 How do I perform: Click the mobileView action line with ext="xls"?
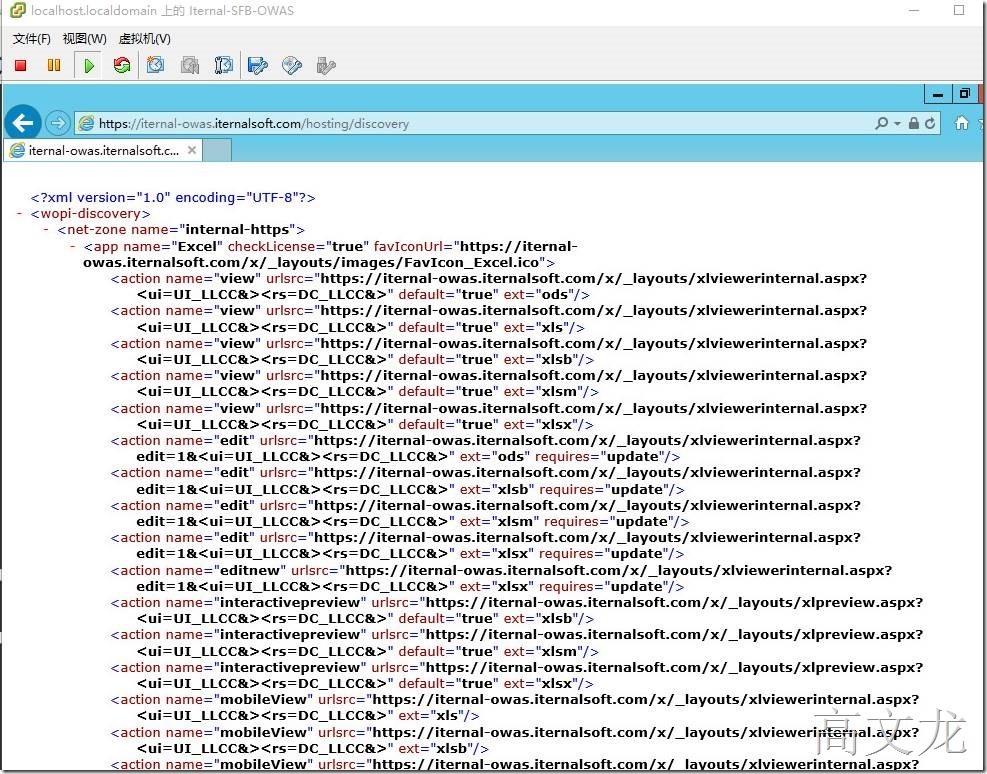click(x=515, y=708)
